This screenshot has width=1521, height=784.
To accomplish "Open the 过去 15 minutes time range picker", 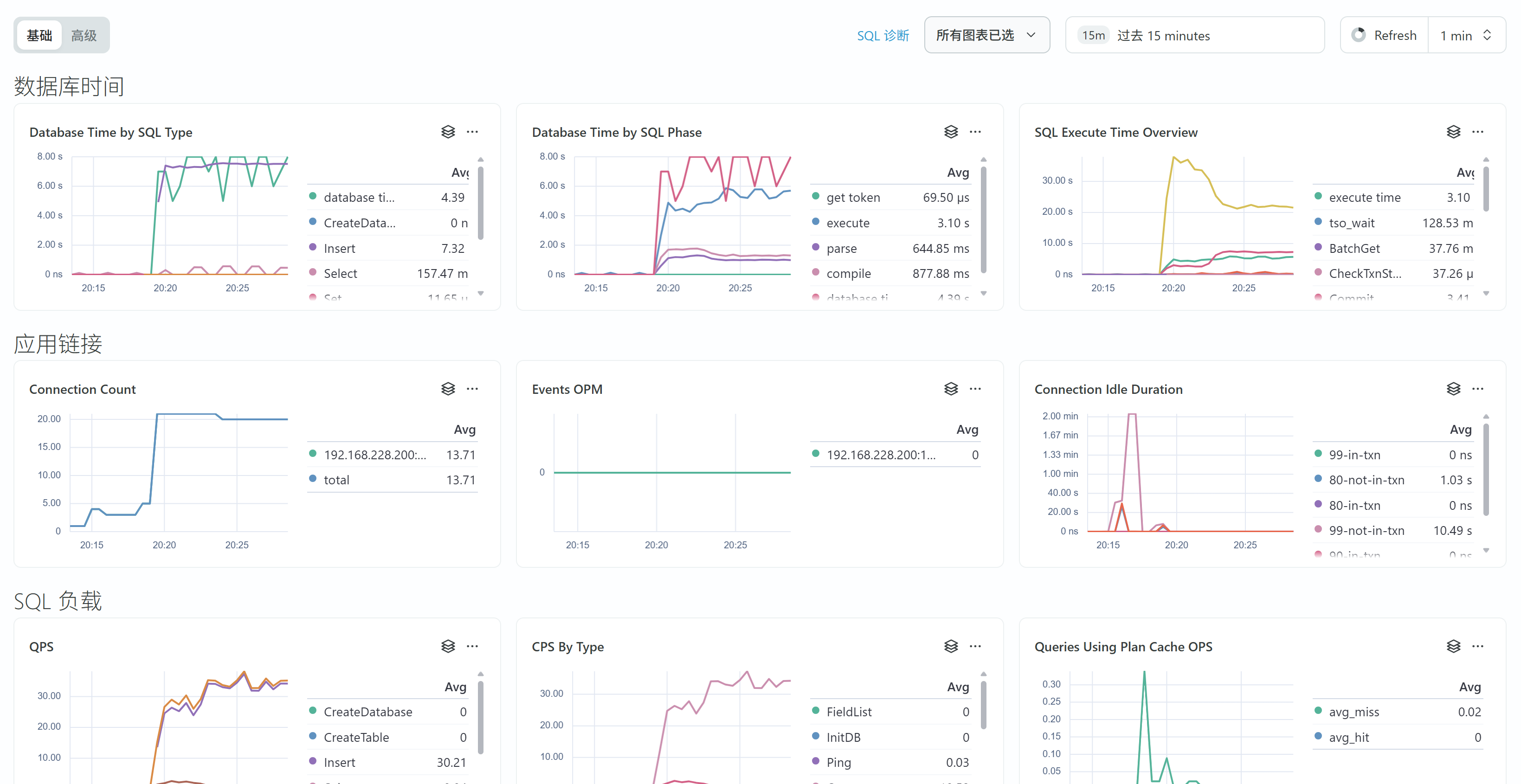I will (1194, 35).
